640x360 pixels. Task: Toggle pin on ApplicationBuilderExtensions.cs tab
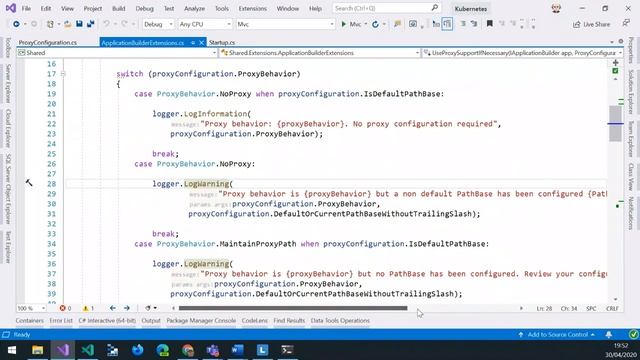(x=193, y=42)
